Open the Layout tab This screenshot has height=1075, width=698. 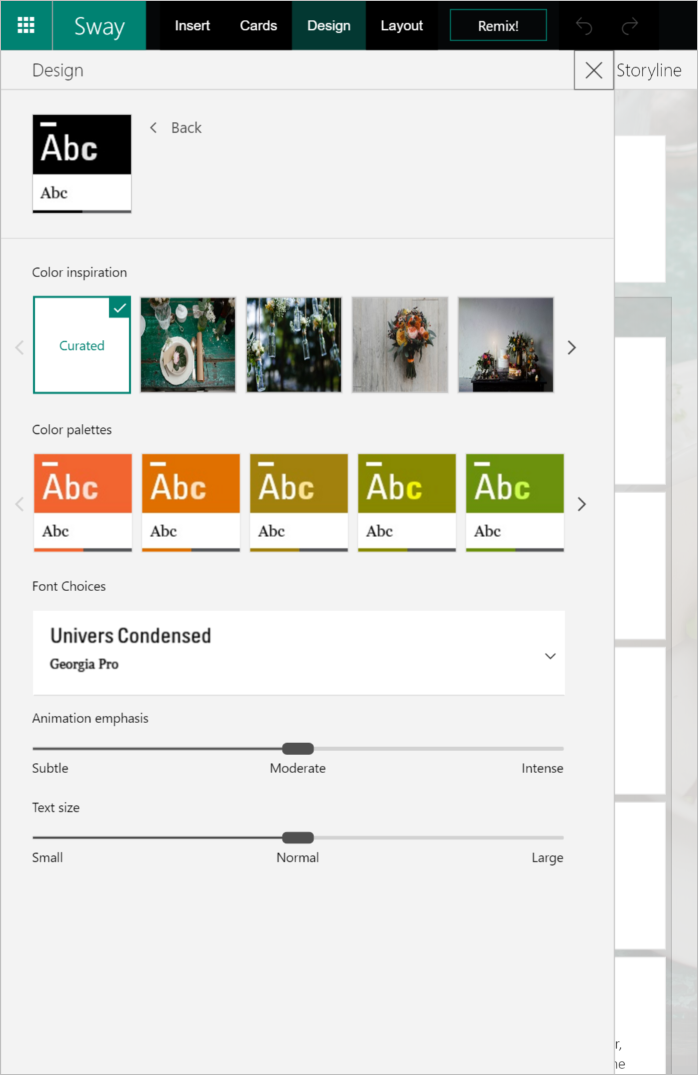[401, 25]
